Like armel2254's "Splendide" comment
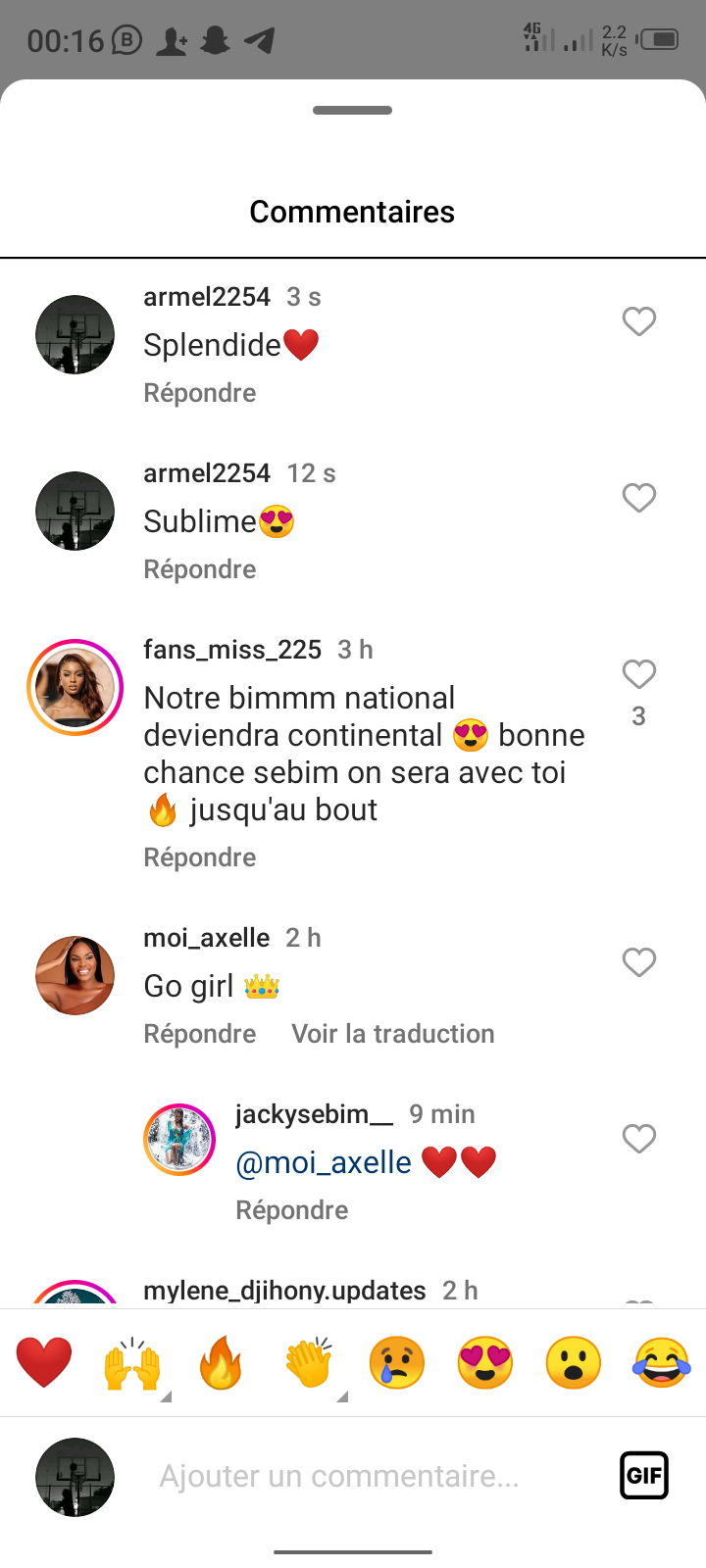This screenshot has height=1568, width=706. click(x=638, y=321)
